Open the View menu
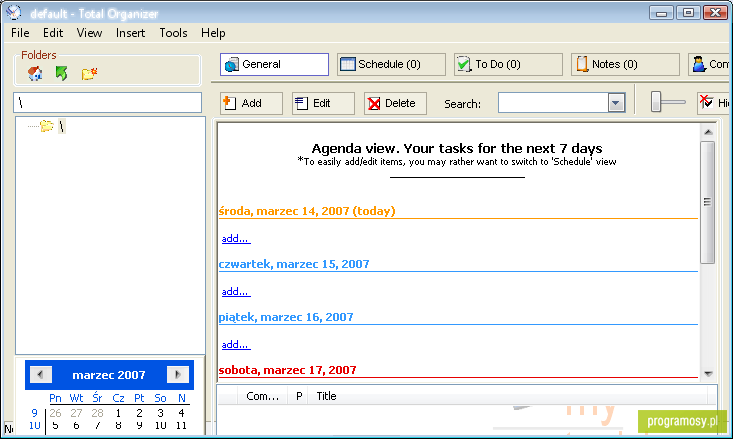This screenshot has height=439, width=733. click(x=89, y=33)
